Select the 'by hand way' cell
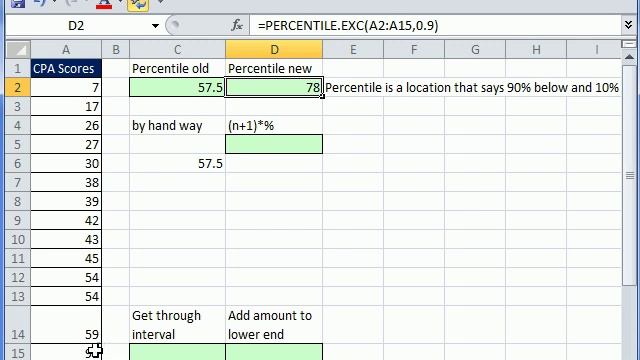Screen dimensions: 640x360 pos(177,125)
